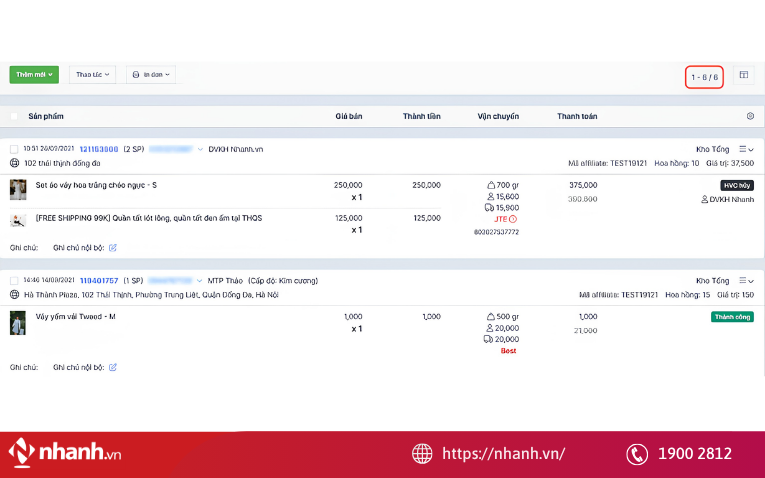
Task: Click the Giá bán column header
Action: pyautogui.click(x=349, y=116)
